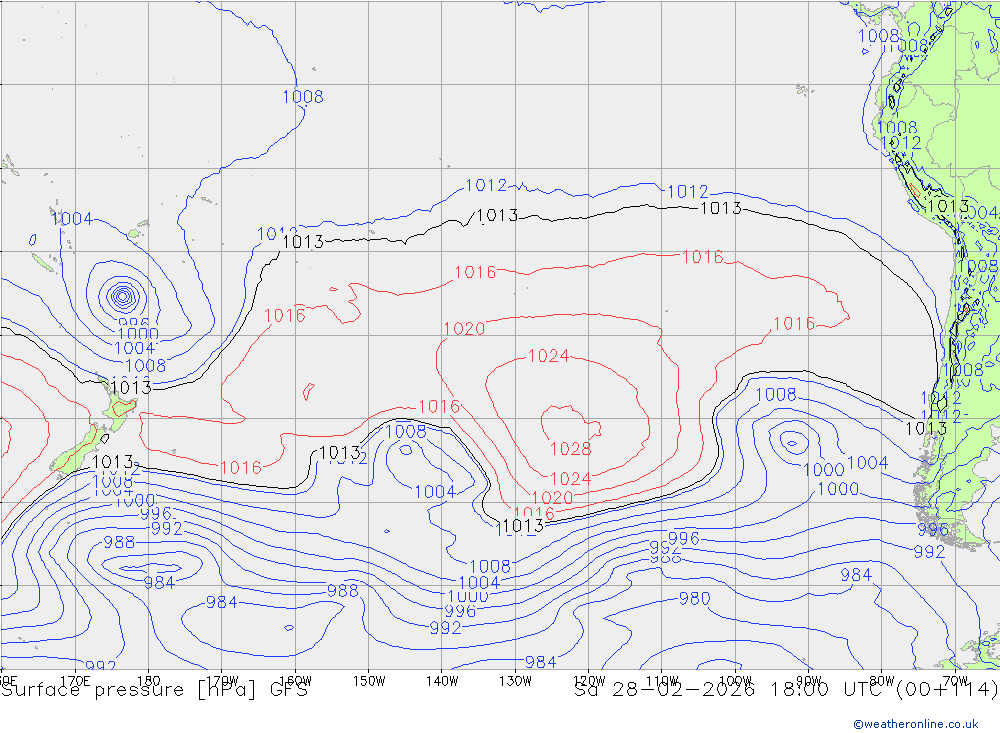This screenshot has width=1000, height=733.
Task: Select the 170W longitude axis label
Action: 222,681
